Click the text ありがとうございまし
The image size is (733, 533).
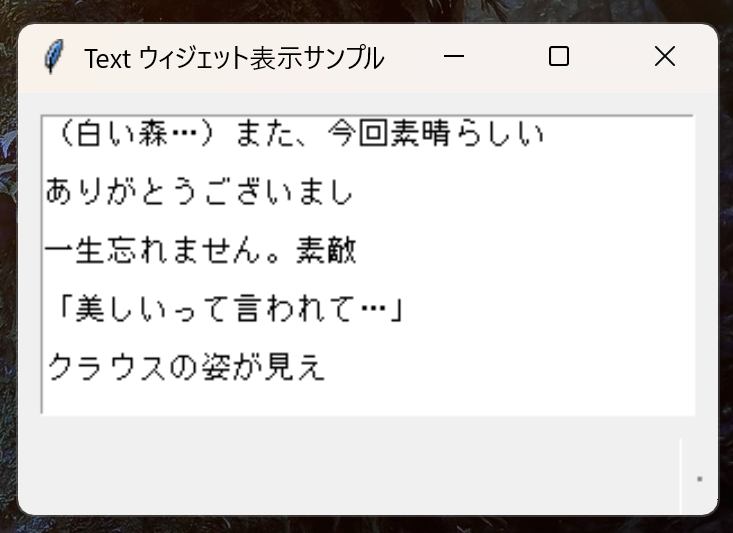[200, 192]
